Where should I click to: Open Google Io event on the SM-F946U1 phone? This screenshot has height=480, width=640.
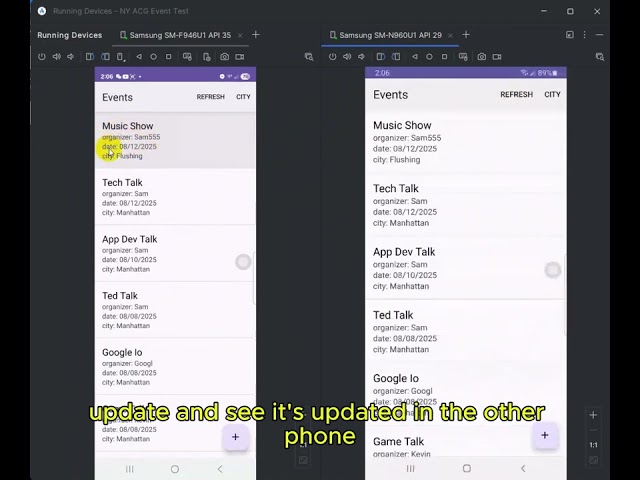175,367
